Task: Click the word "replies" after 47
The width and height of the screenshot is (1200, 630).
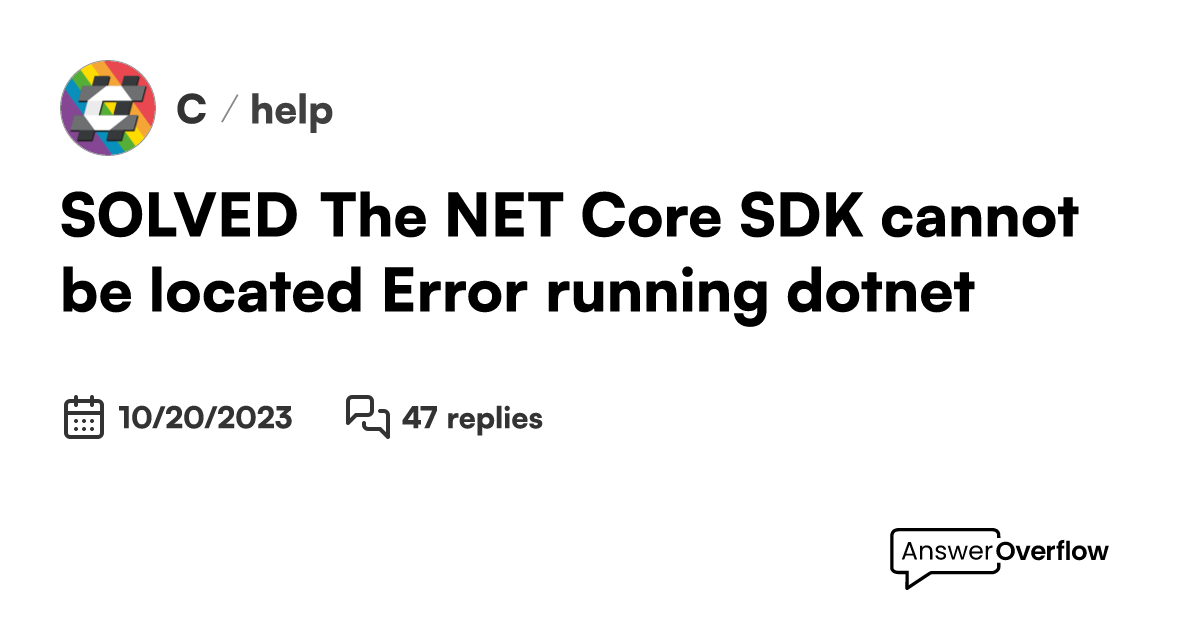Action: tap(494, 418)
